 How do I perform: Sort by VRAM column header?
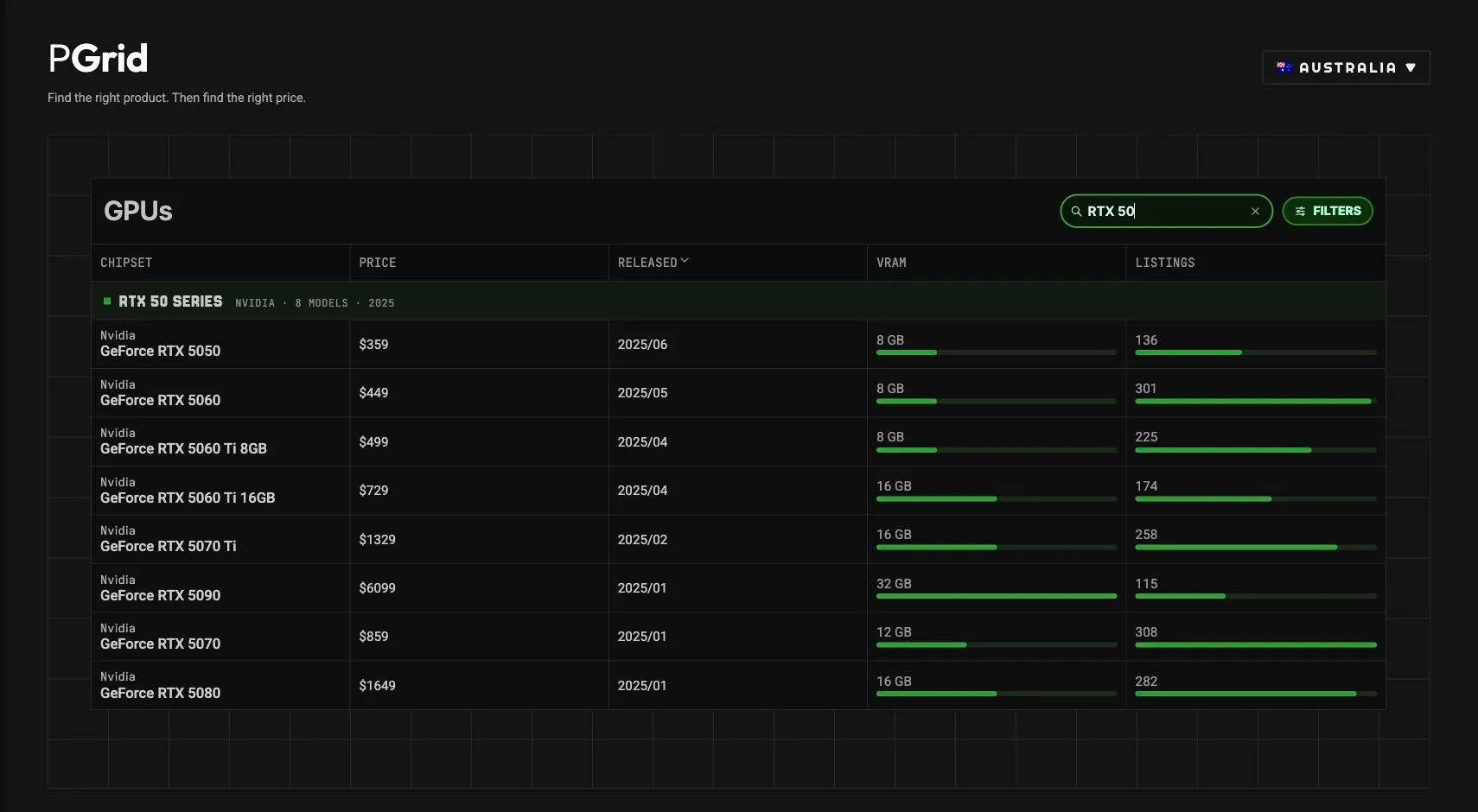891,263
